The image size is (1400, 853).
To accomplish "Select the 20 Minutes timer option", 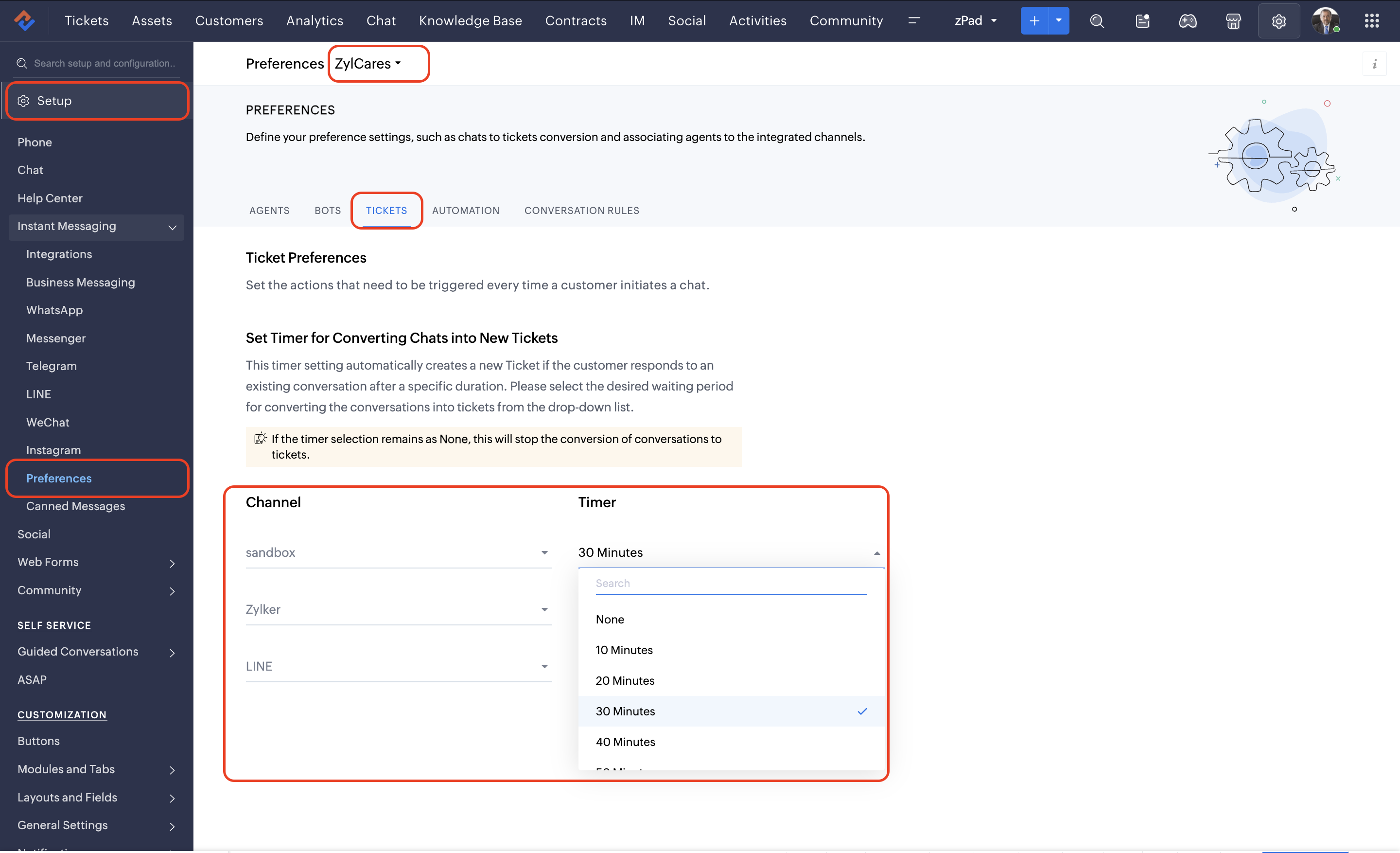I will 625,680.
